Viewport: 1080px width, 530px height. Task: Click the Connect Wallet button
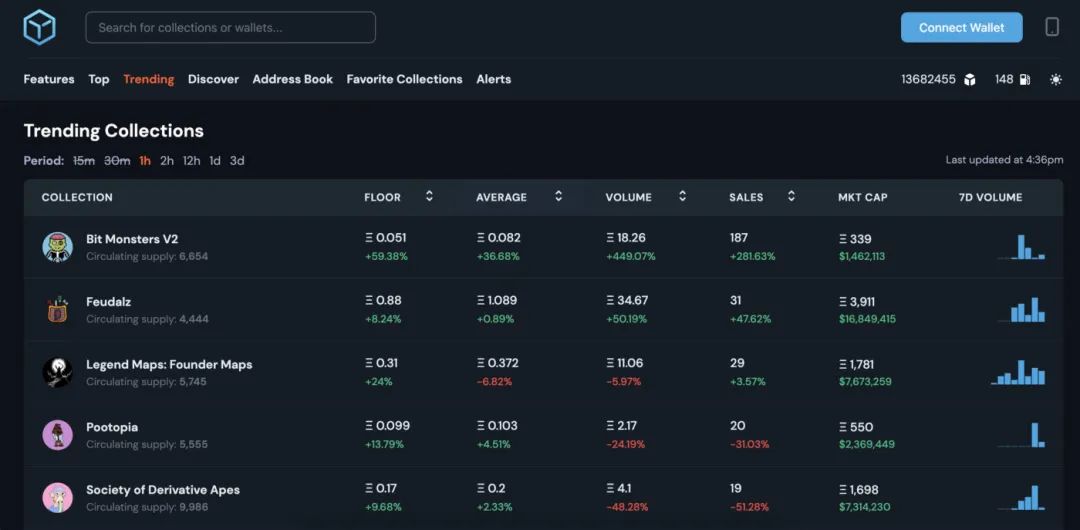pyautogui.click(x=962, y=28)
